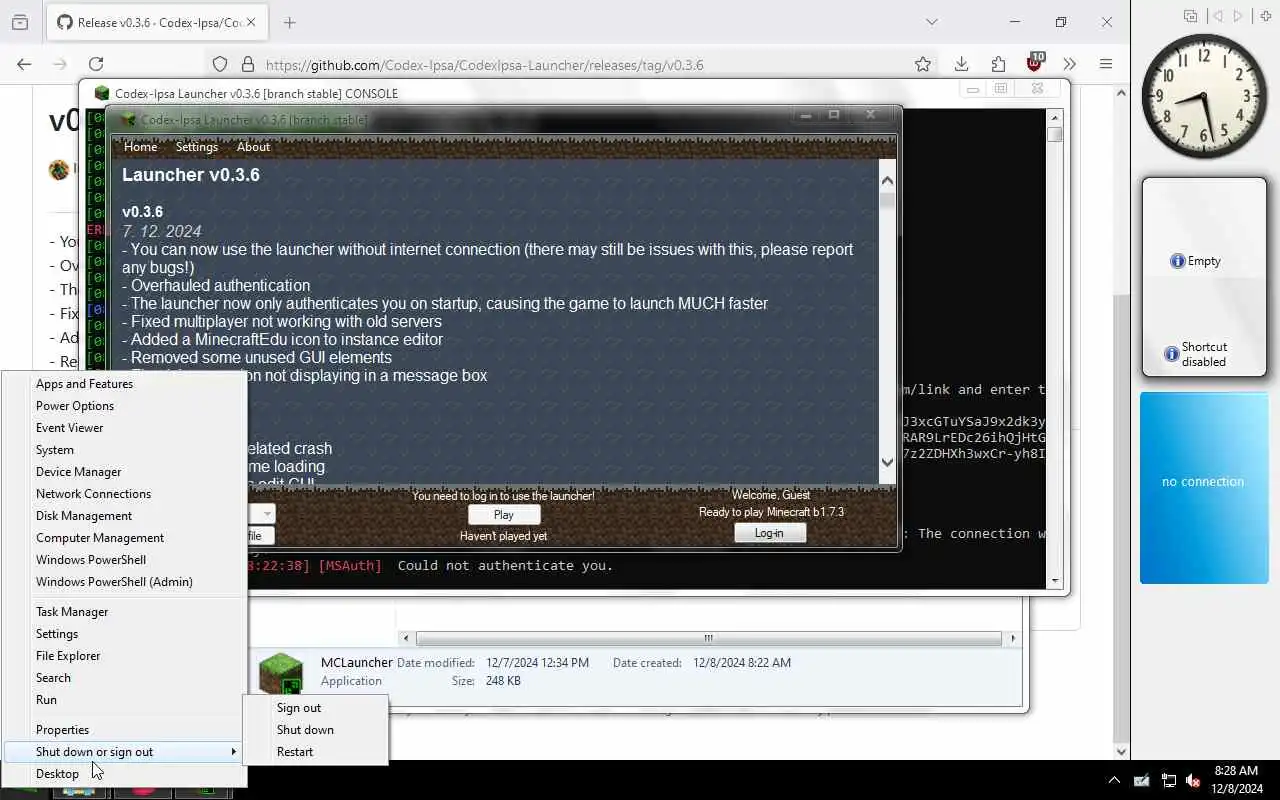
Task: Click the browser page scrollbar down arrow
Action: (x=1121, y=752)
